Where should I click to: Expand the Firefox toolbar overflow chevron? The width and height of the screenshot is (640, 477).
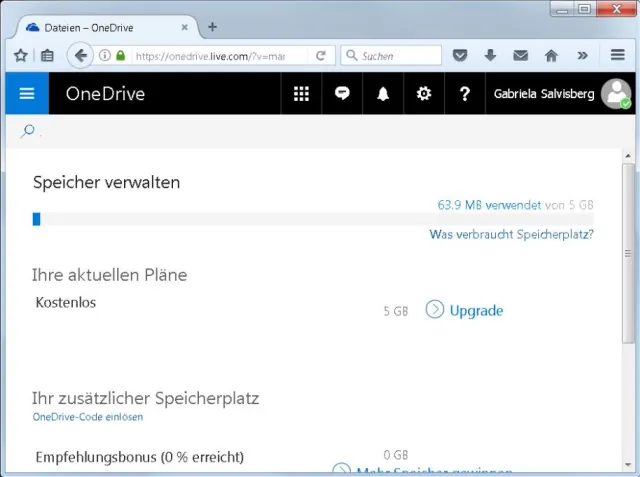pos(582,56)
